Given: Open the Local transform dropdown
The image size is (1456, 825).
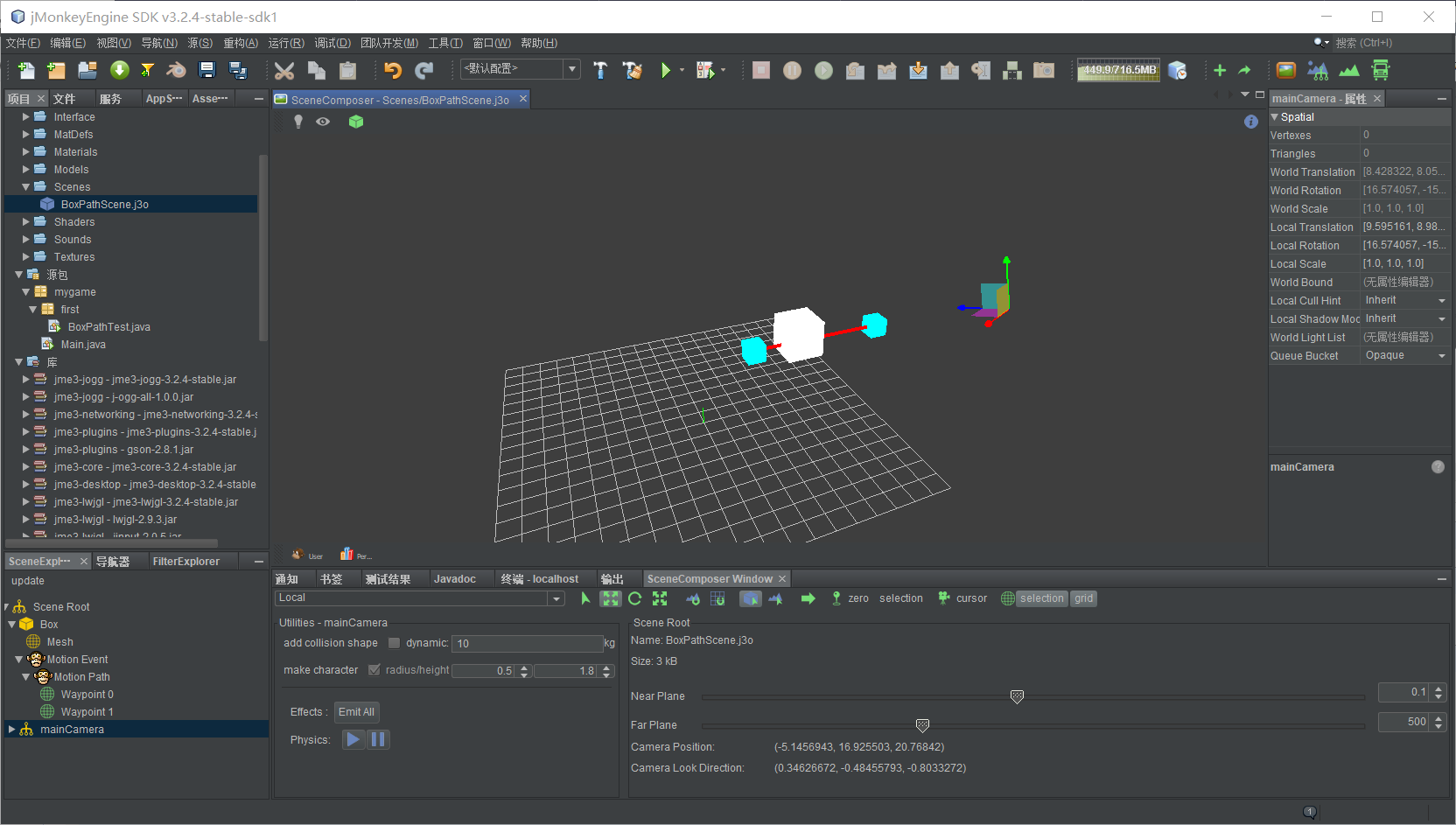Looking at the screenshot, I should pyautogui.click(x=556, y=598).
